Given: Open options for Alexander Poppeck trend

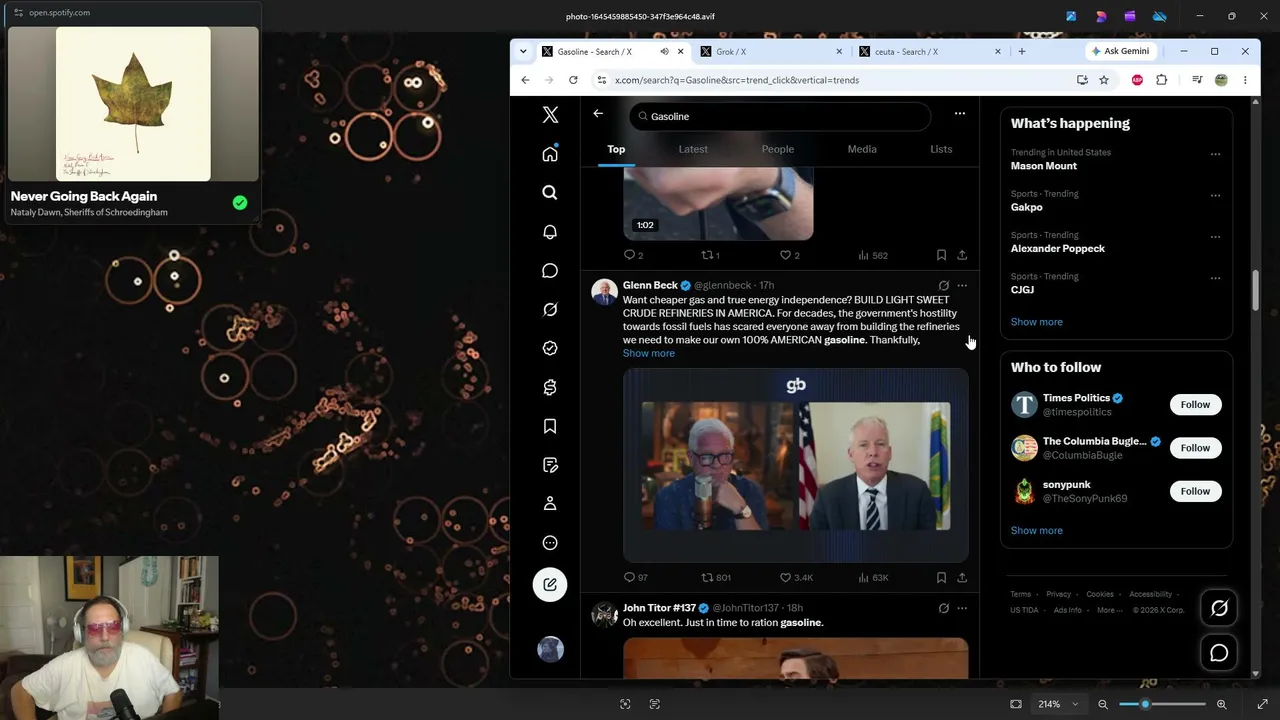Looking at the screenshot, I should coord(1215,237).
